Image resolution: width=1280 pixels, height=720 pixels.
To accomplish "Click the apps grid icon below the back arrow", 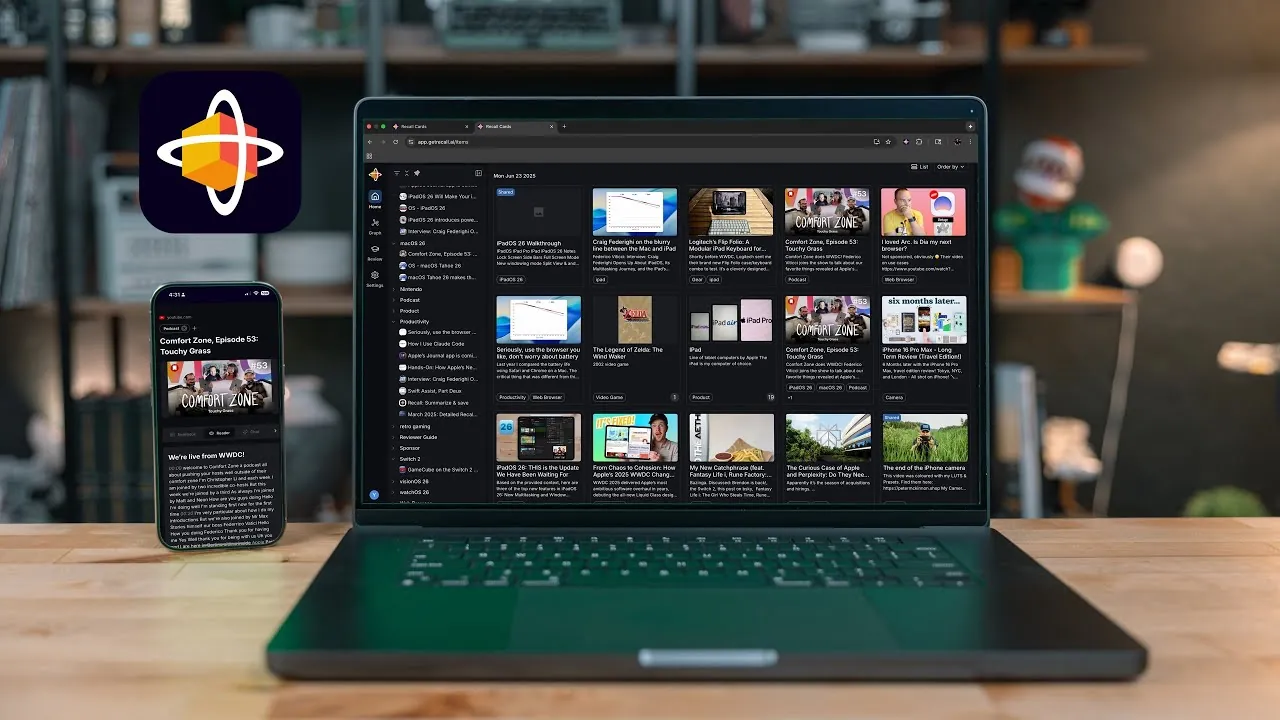I will 369,156.
